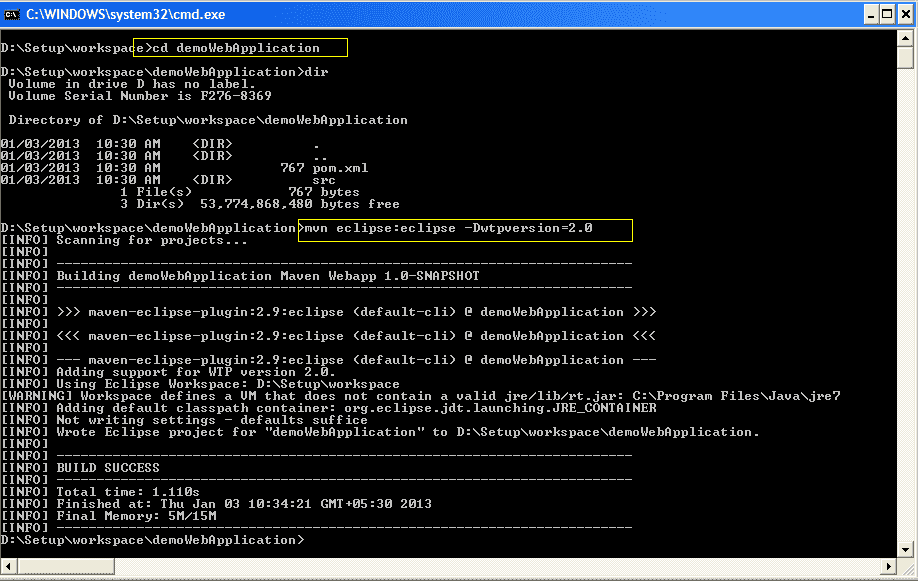
Task: Click the 'src' directory entry
Action: 324,180
